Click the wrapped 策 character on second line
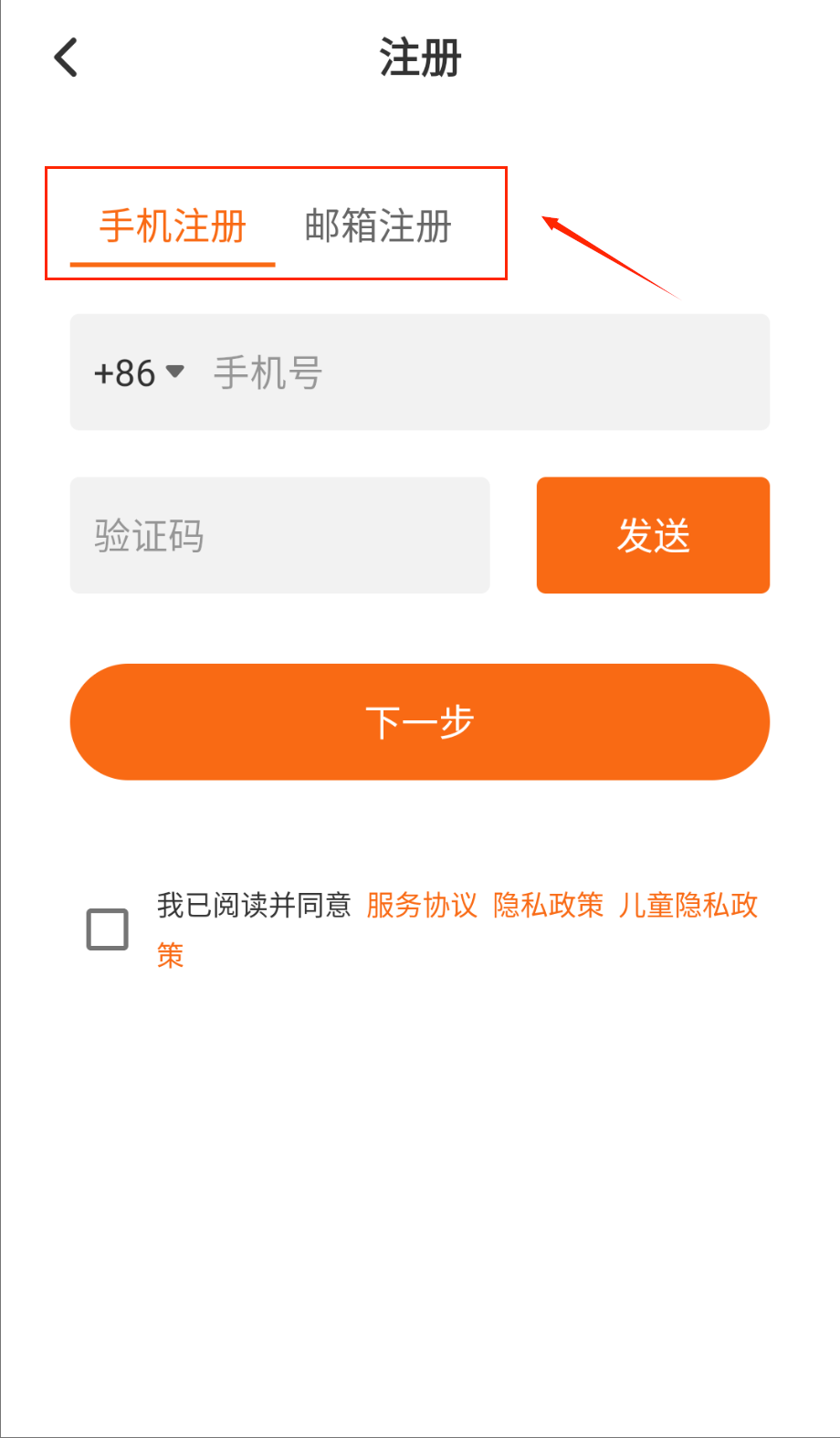The height and width of the screenshot is (1438, 840). point(171,955)
